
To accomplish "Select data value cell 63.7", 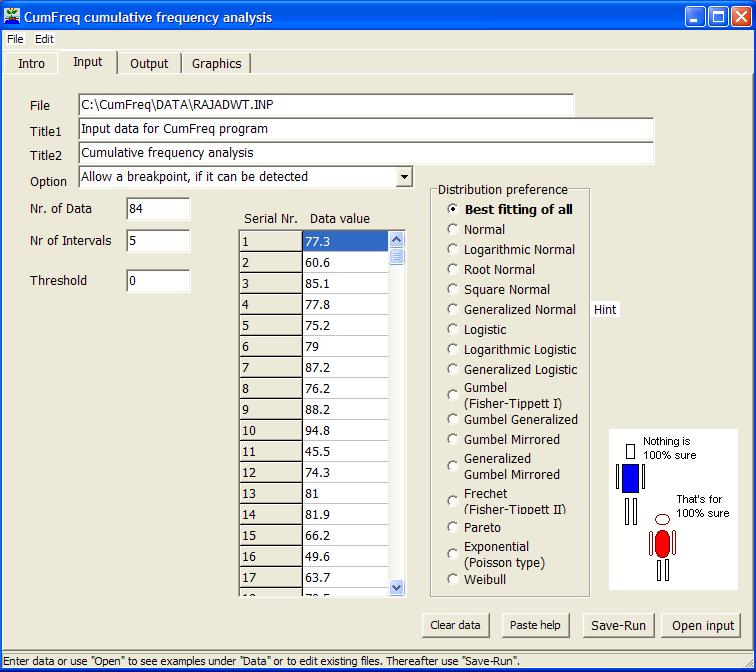I will [x=345, y=577].
